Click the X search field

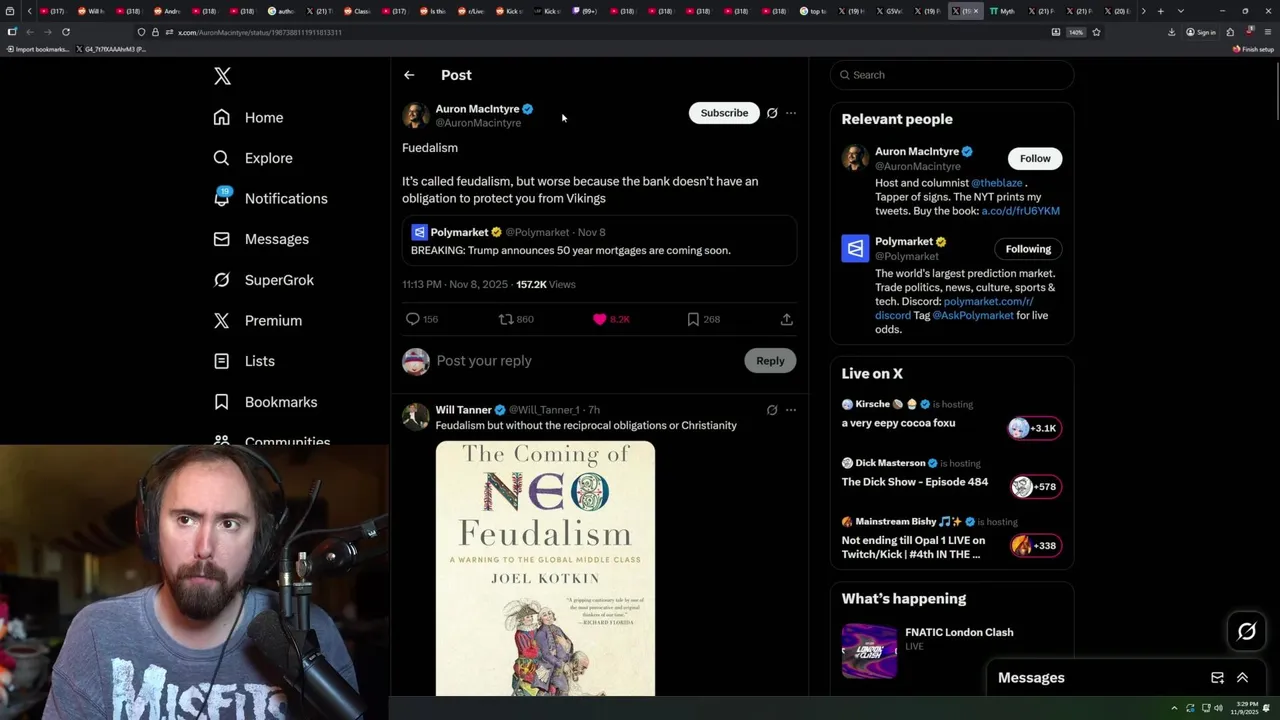coord(952,75)
